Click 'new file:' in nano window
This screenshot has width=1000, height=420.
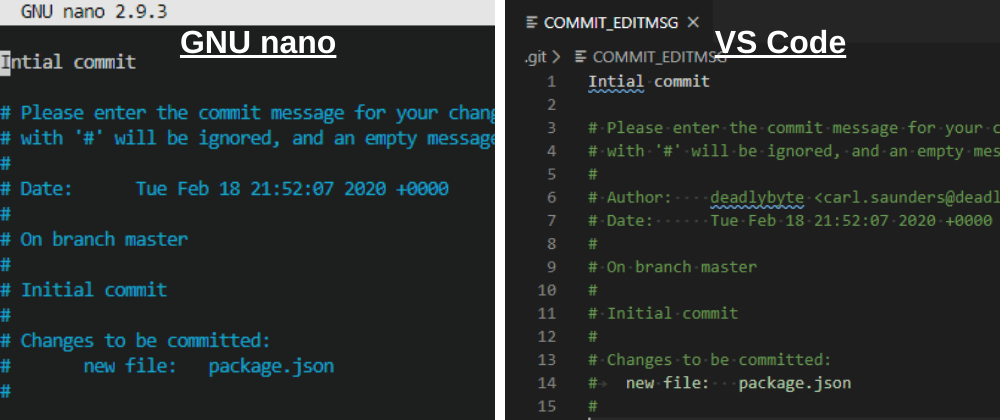[x=129, y=366]
